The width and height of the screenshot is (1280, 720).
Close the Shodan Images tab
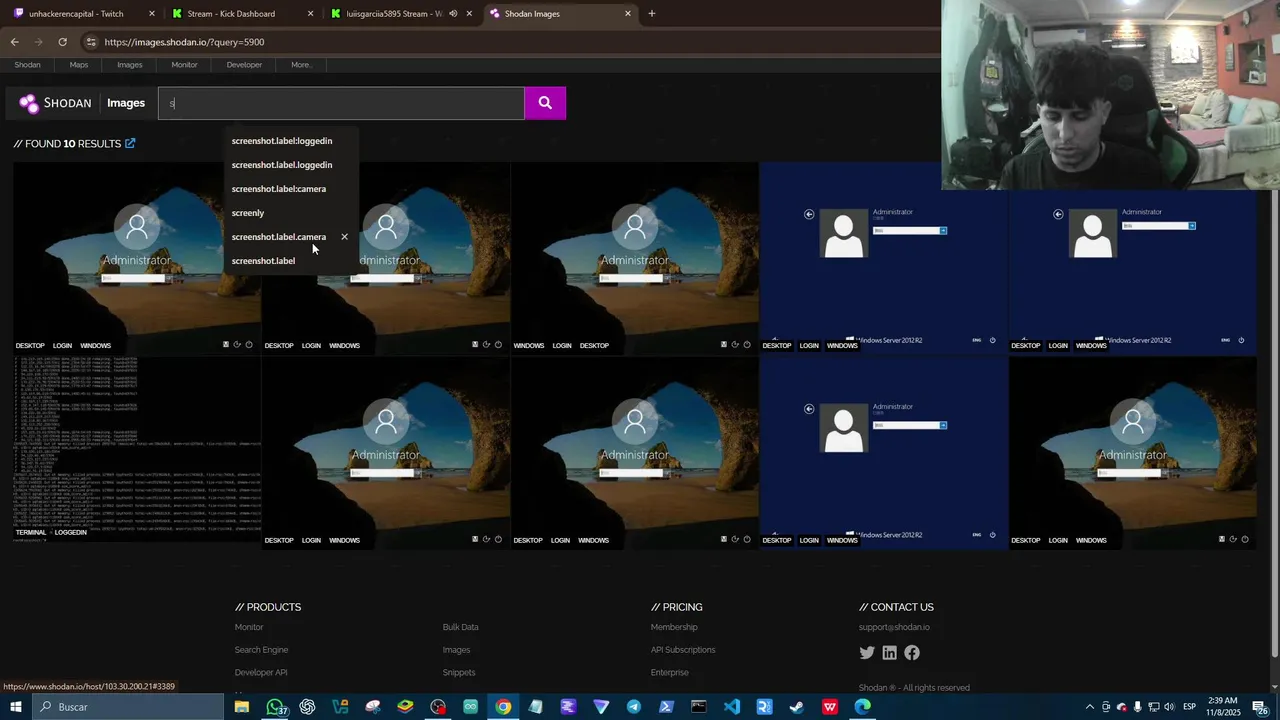click(628, 14)
